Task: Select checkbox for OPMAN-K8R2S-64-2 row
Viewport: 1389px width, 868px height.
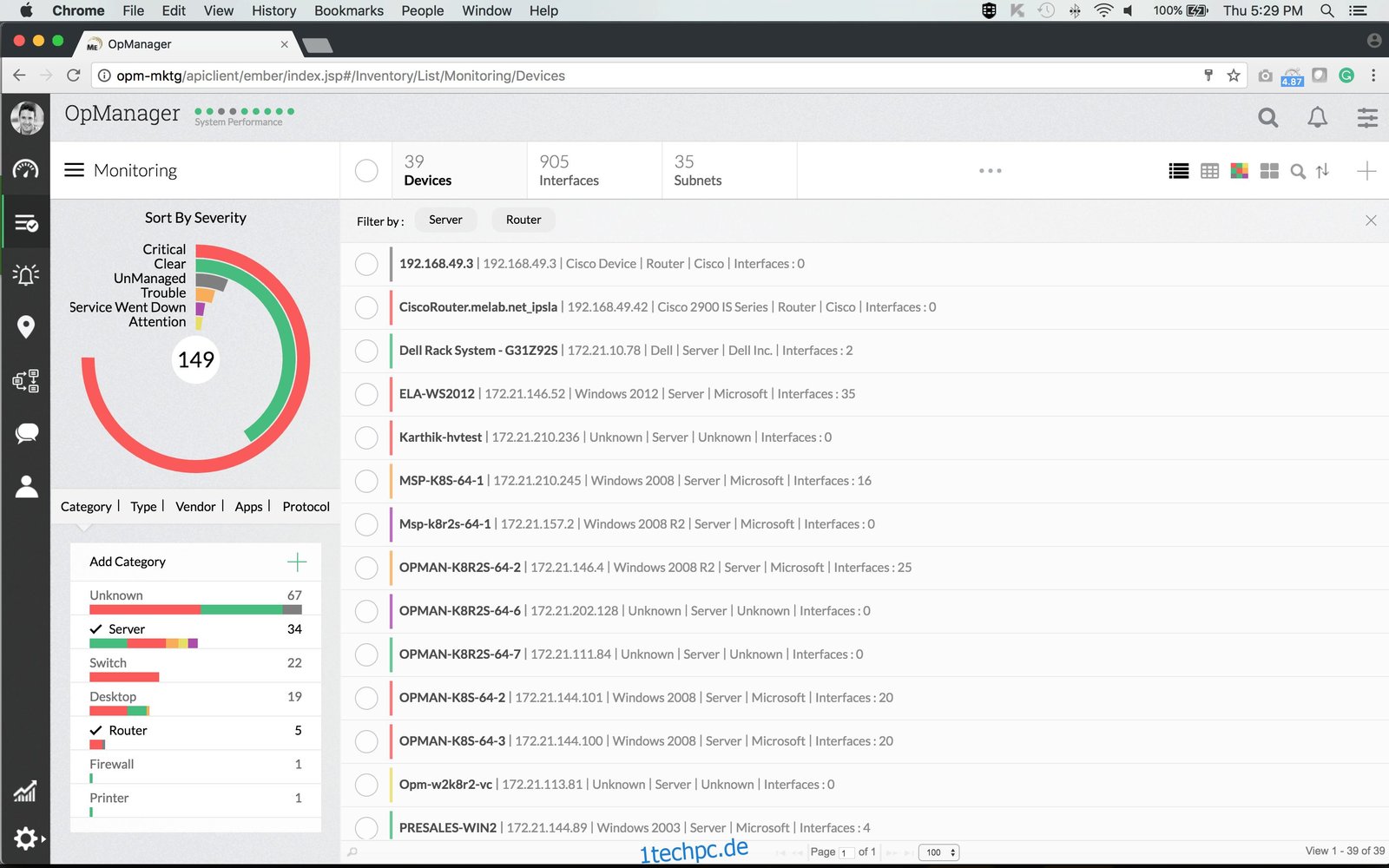Action: click(x=366, y=568)
